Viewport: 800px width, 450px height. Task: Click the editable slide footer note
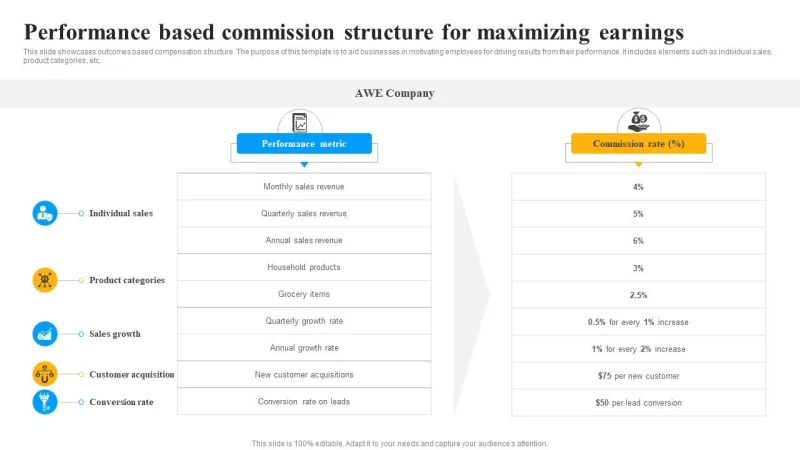400,443
